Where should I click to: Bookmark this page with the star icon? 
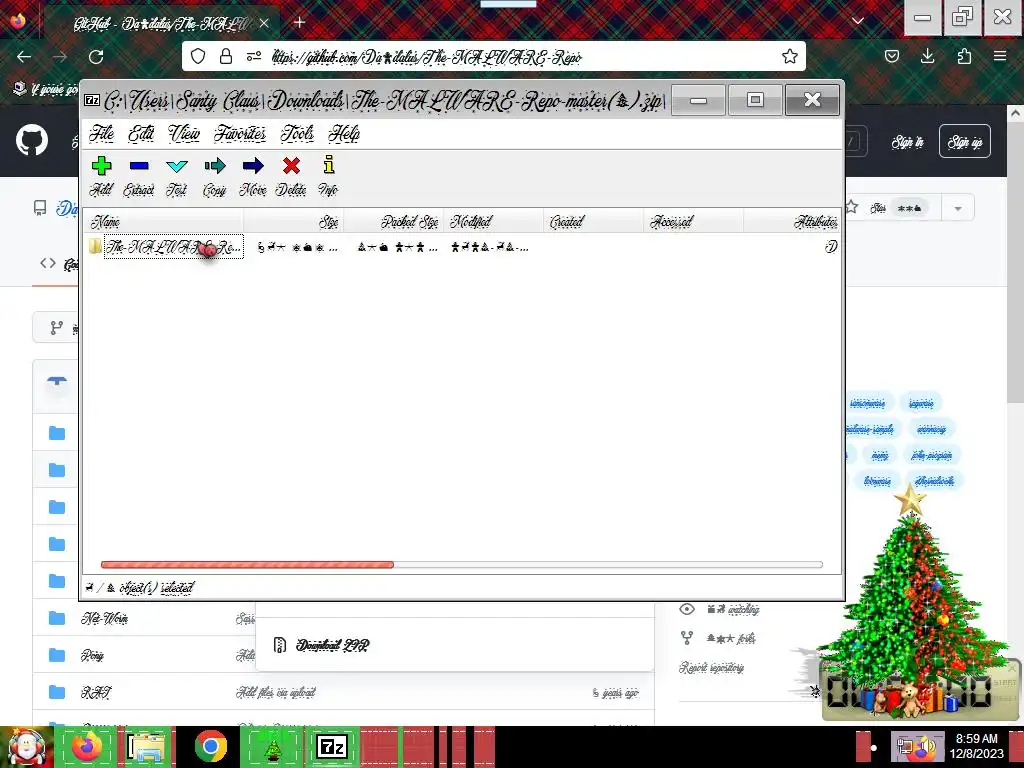click(x=790, y=57)
